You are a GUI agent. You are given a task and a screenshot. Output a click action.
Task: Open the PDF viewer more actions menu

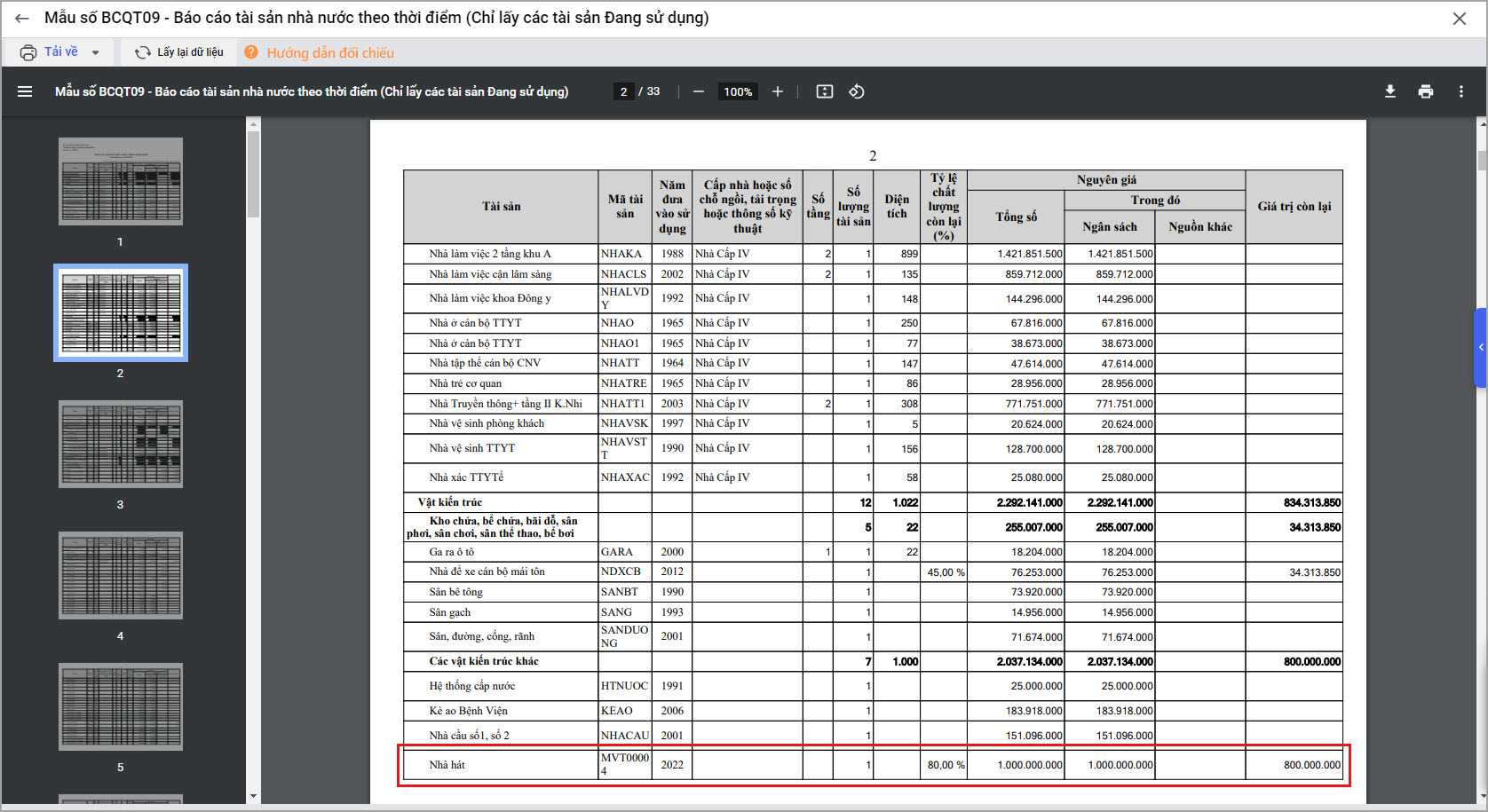coord(1461,91)
